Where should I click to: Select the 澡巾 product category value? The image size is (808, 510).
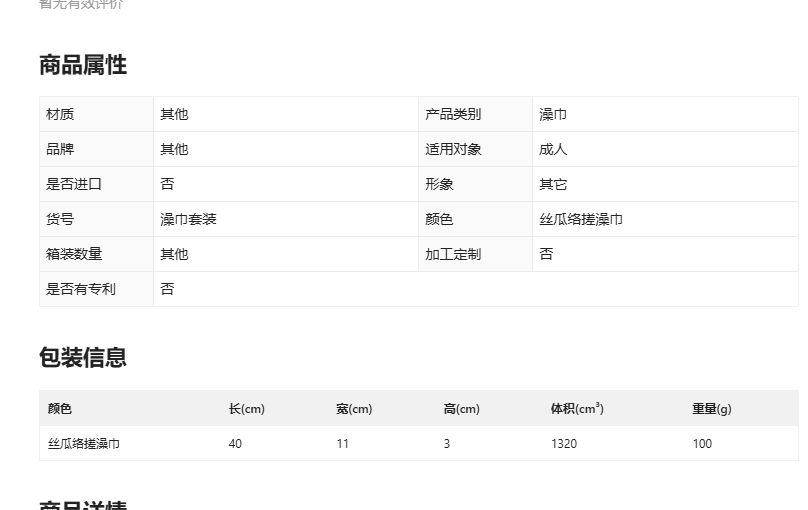553,114
